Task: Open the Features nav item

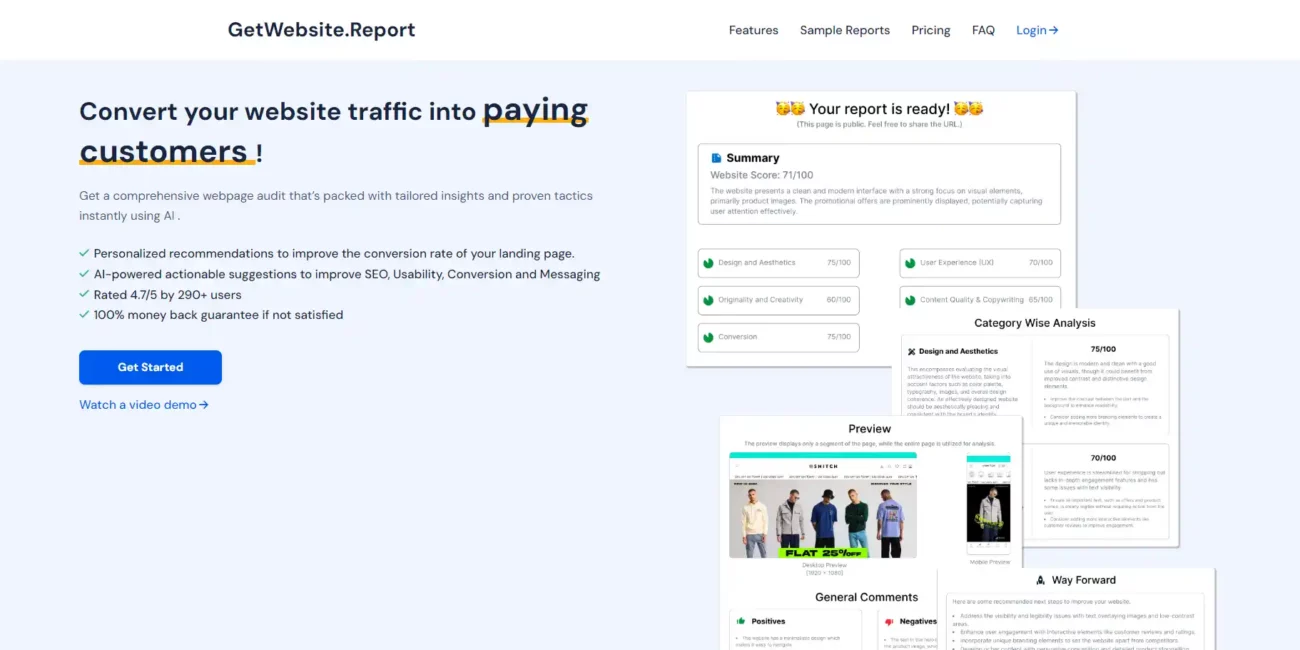Action: click(x=753, y=30)
